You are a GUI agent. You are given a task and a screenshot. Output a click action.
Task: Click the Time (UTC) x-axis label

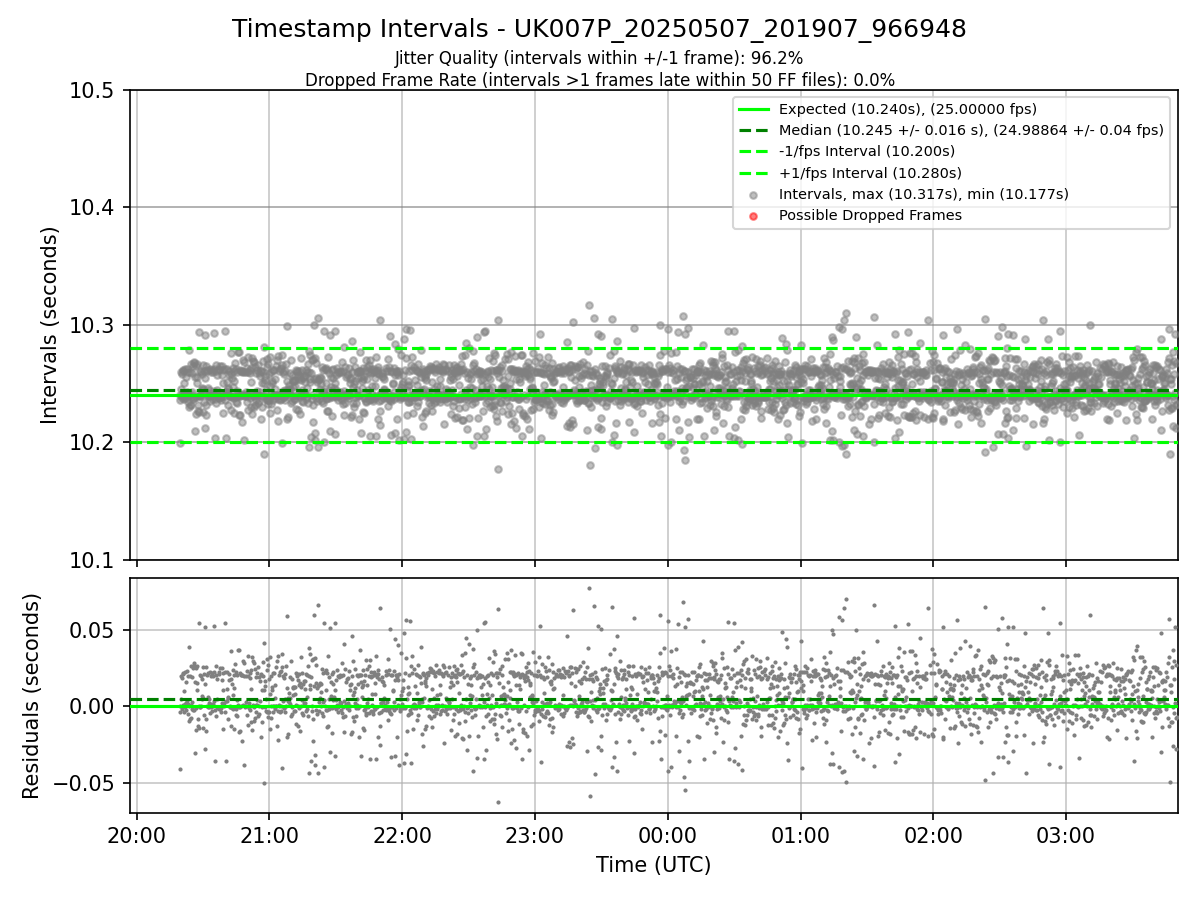tap(653, 865)
